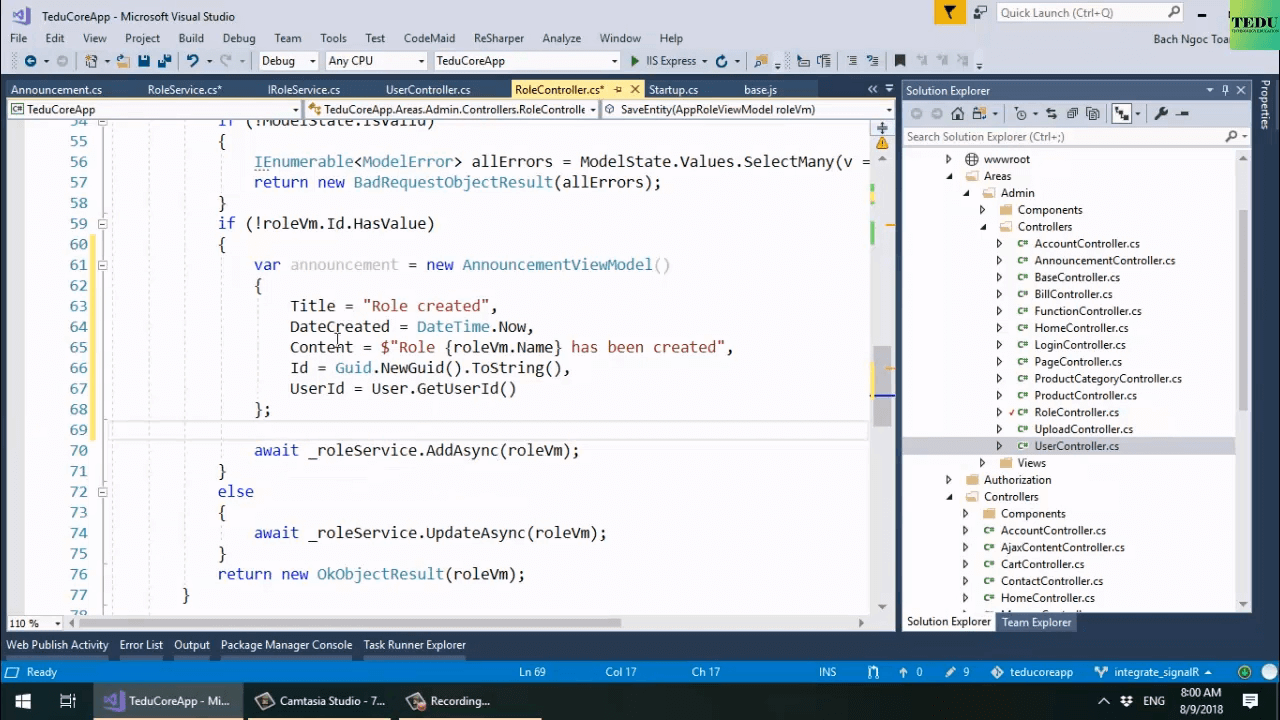Click the Home icon in Solution Explorer
This screenshot has width=1280, height=720.
(958, 114)
